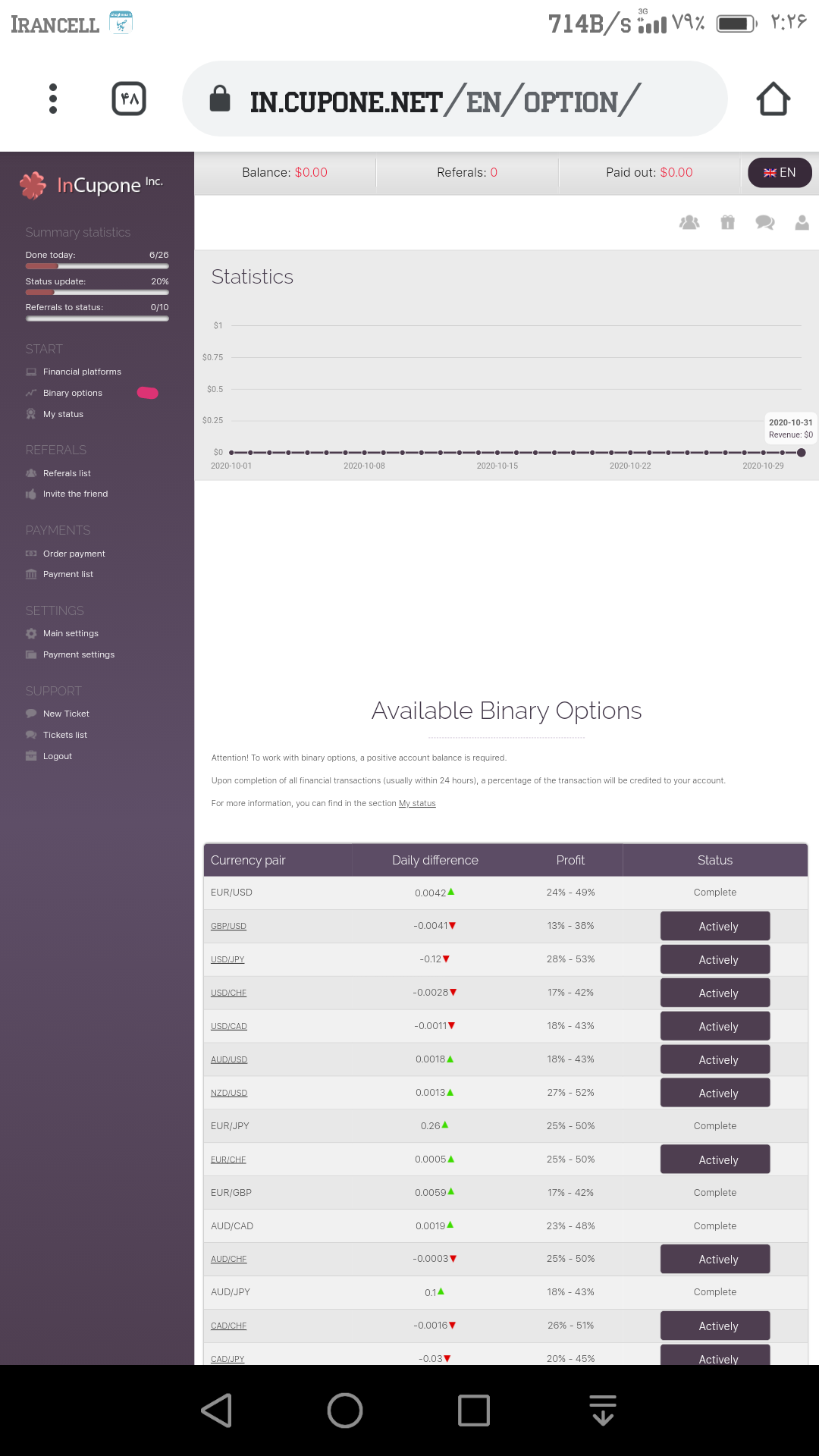Select Order payment in sidebar
The width and height of the screenshot is (819, 1456).
point(74,554)
